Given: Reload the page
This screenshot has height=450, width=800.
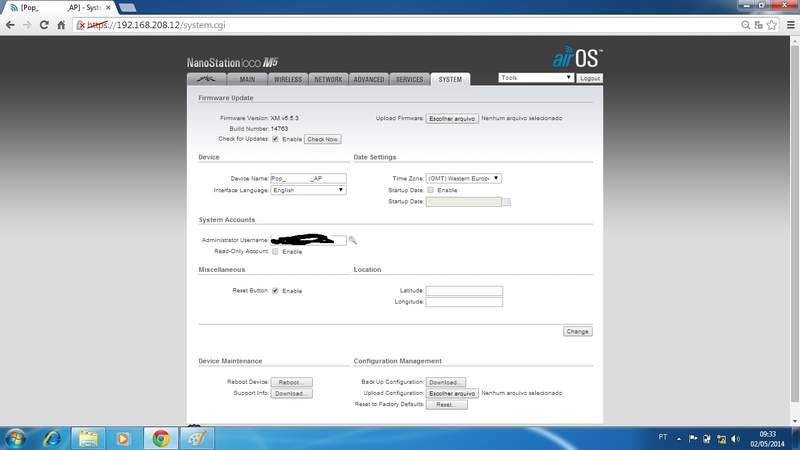Looking at the screenshot, I should pos(44,24).
